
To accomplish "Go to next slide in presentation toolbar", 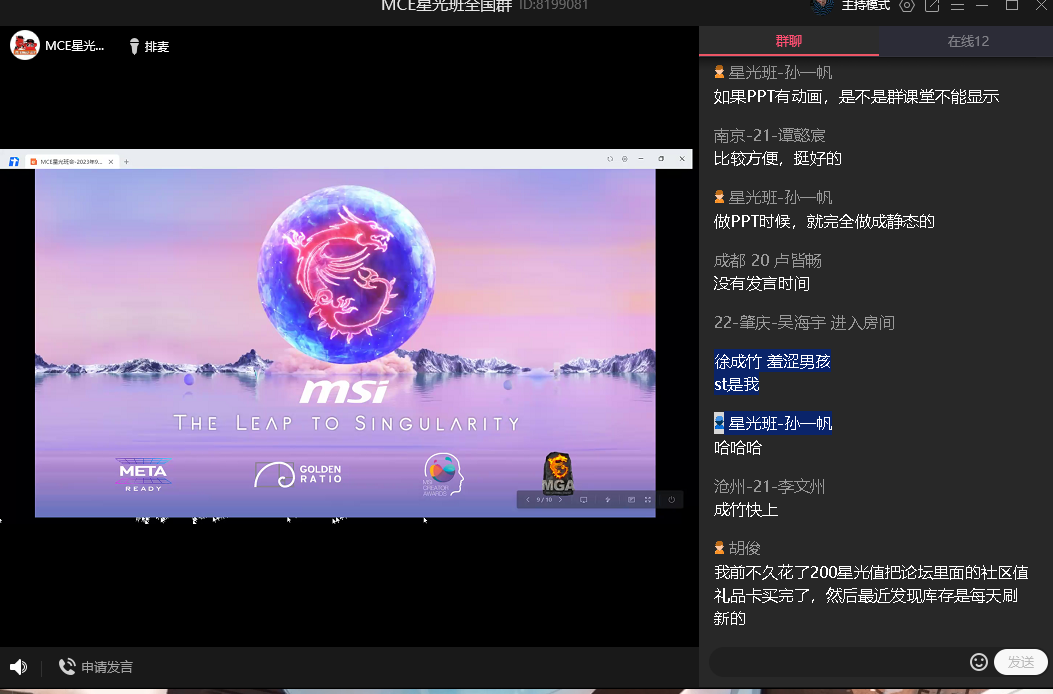I will tap(561, 500).
